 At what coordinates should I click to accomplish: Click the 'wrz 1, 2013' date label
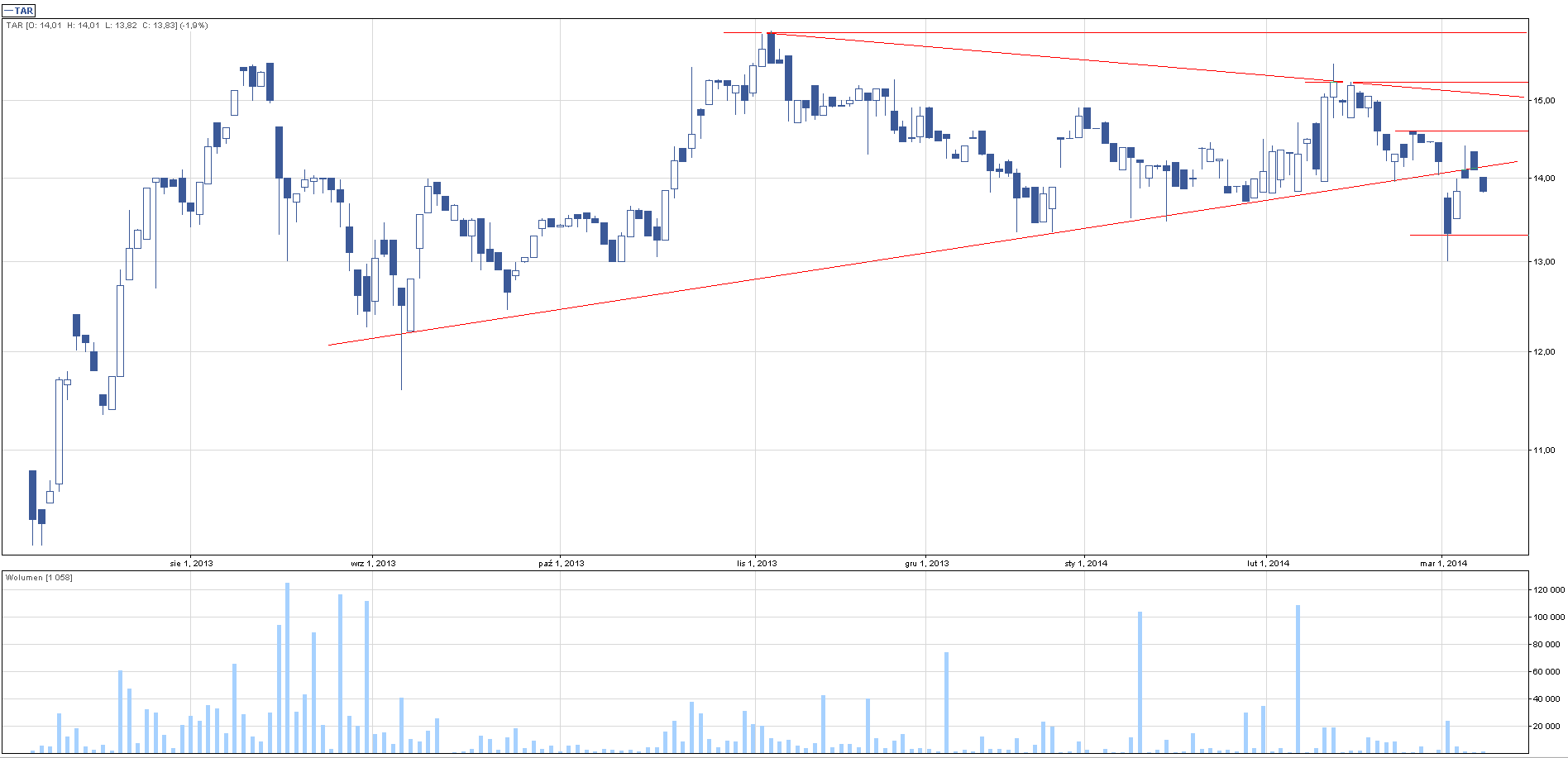[x=373, y=564]
